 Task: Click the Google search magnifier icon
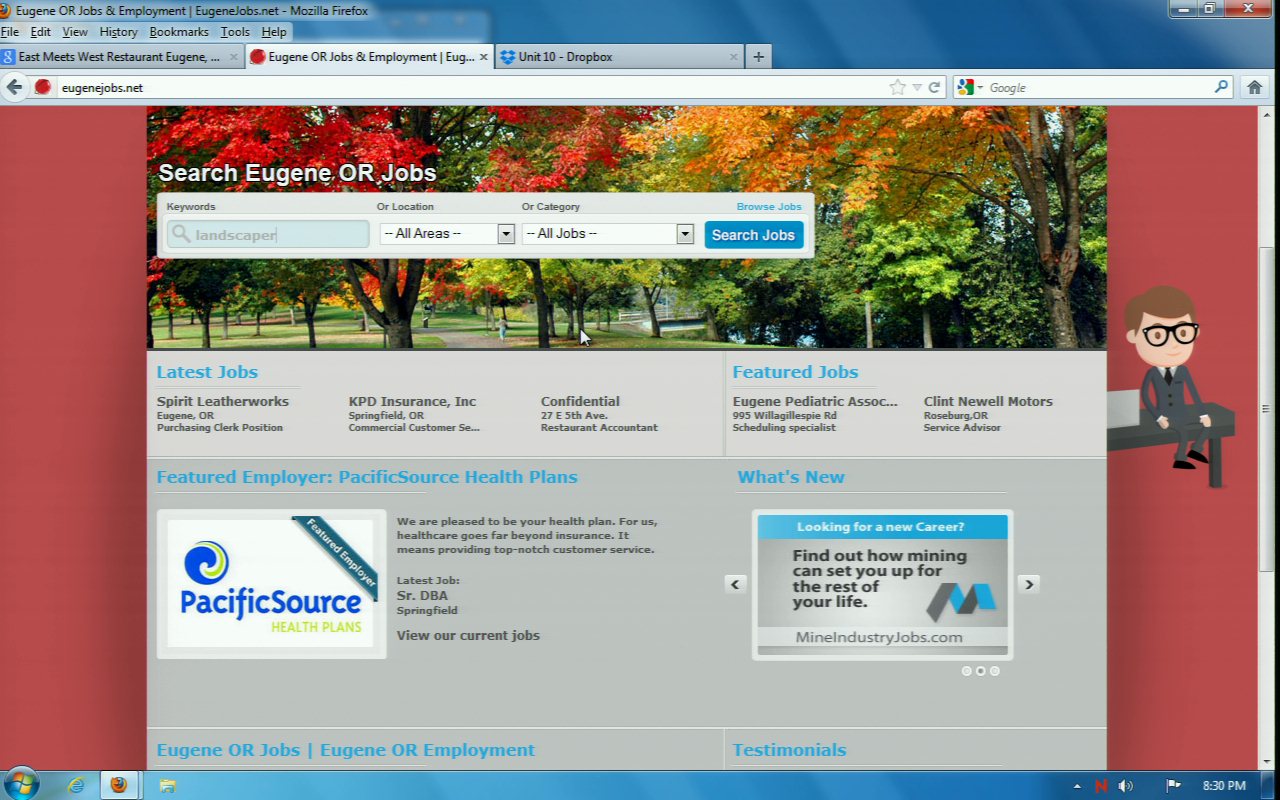[x=1221, y=87]
